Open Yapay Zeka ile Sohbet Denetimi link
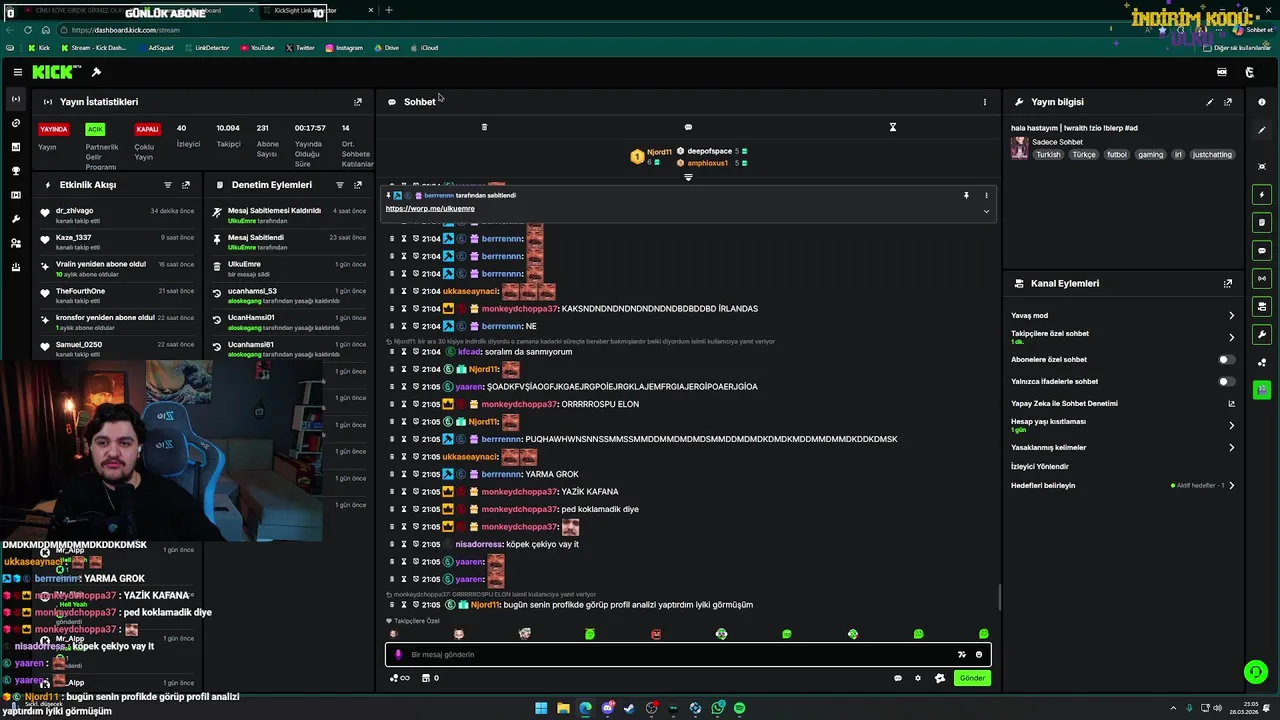This screenshot has height=720, width=1280. (1231, 404)
